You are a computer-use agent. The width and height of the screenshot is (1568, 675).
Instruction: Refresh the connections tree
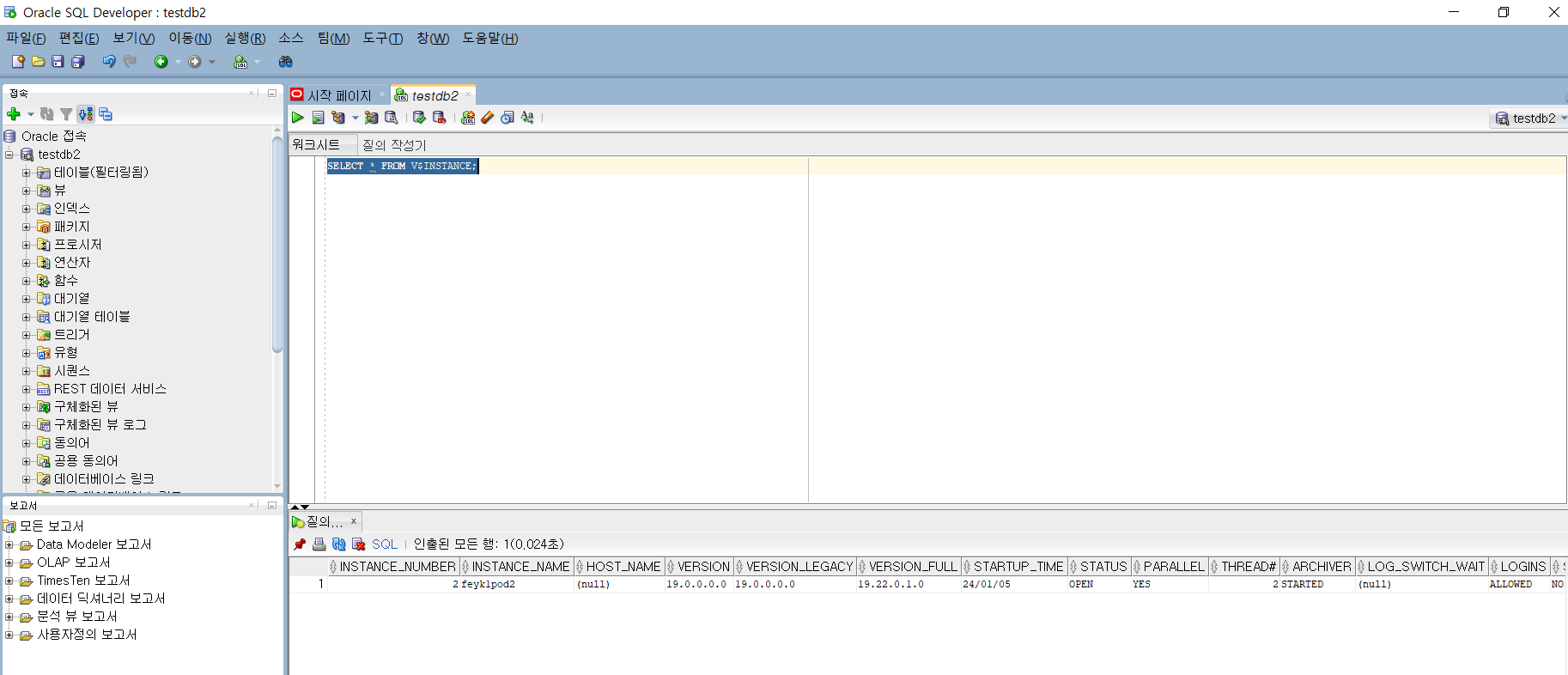tap(47, 114)
